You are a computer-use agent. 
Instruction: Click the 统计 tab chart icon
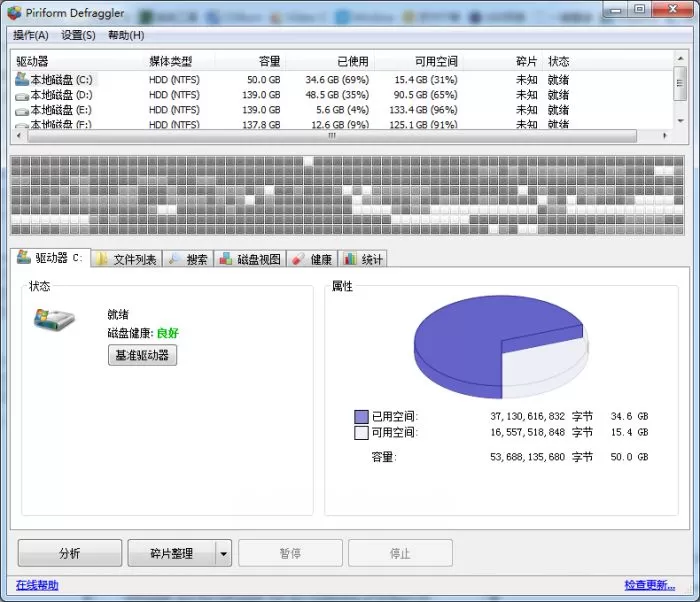click(x=350, y=259)
